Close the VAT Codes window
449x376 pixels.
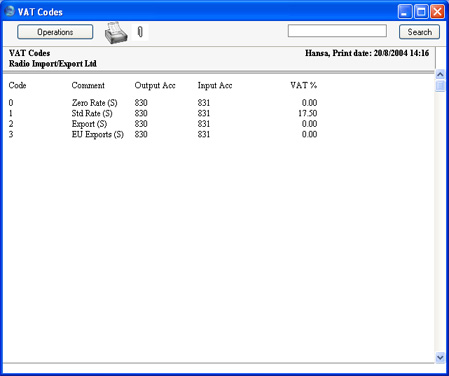pyautogui.click(x=437, y=12)
